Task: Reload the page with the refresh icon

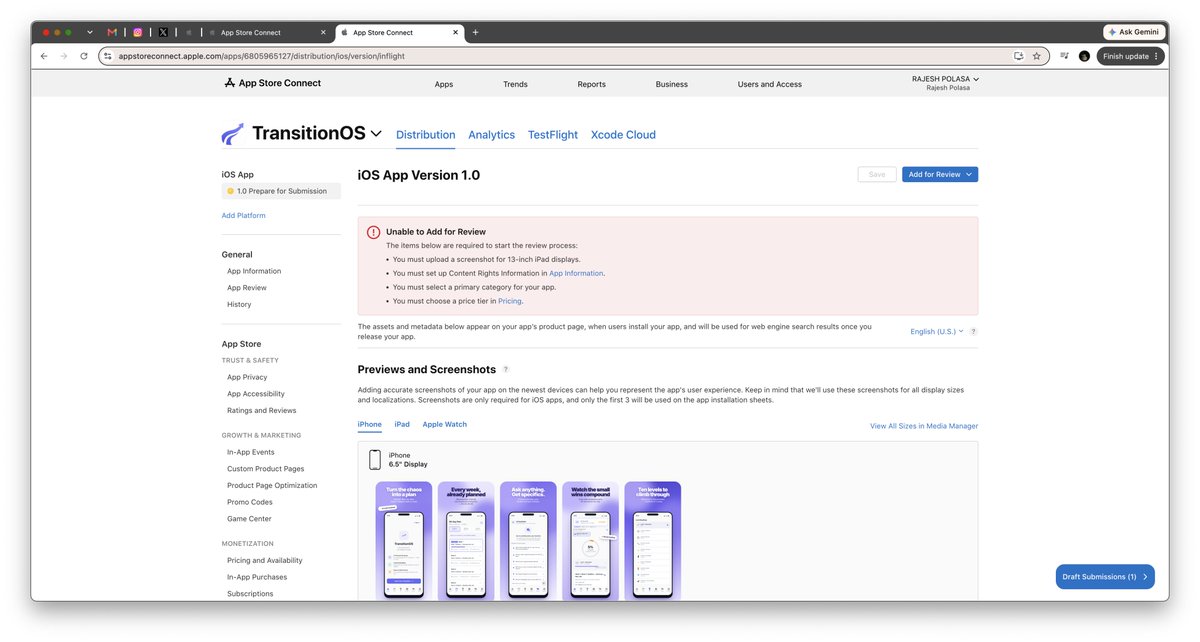Action: [84, 56]
